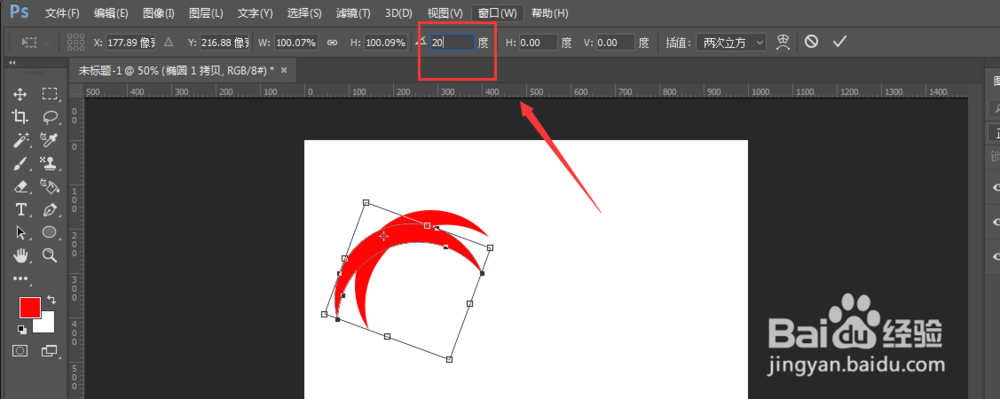Image resolution: width=1000 pixels, height=399 pixels.
Task: Click the red foreground color swatch
Action: pos(30,307)
